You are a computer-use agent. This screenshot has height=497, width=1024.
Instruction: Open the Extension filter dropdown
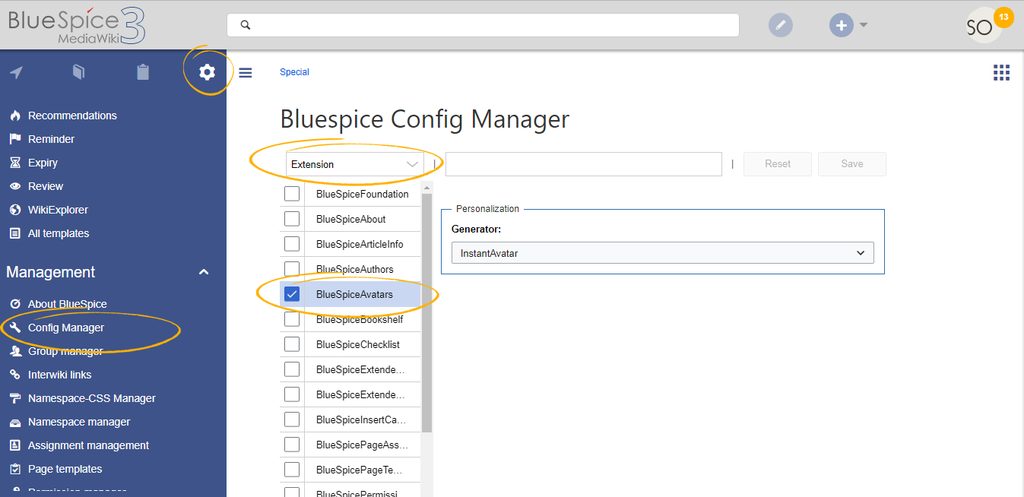point(355,165)
